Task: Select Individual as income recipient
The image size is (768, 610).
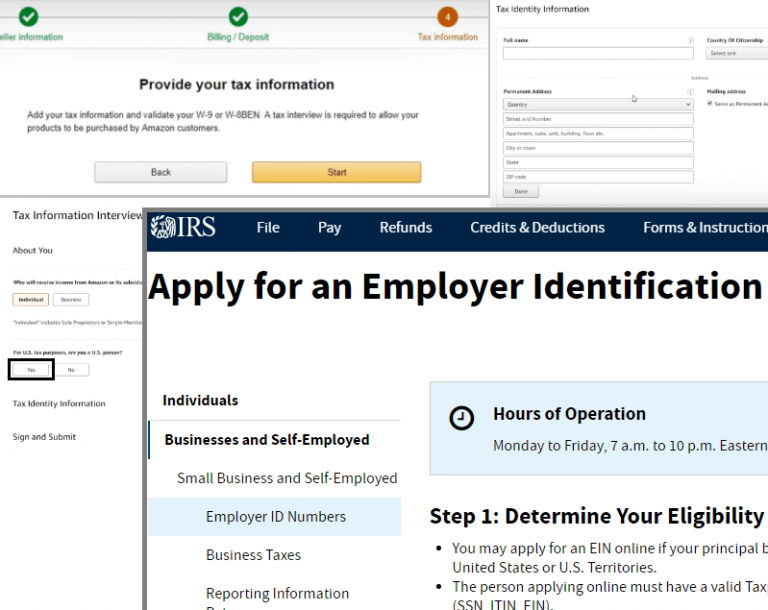Action: coord(31,300)
